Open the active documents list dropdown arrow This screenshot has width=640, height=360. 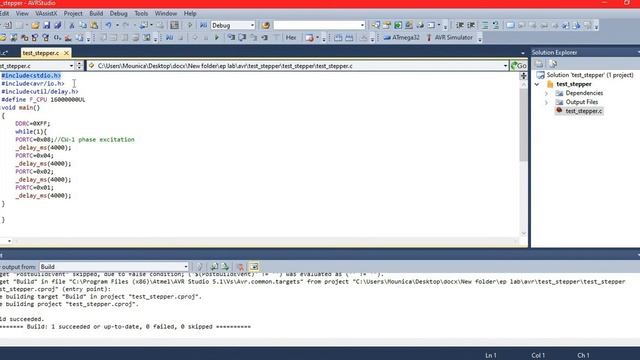(523, 53)
